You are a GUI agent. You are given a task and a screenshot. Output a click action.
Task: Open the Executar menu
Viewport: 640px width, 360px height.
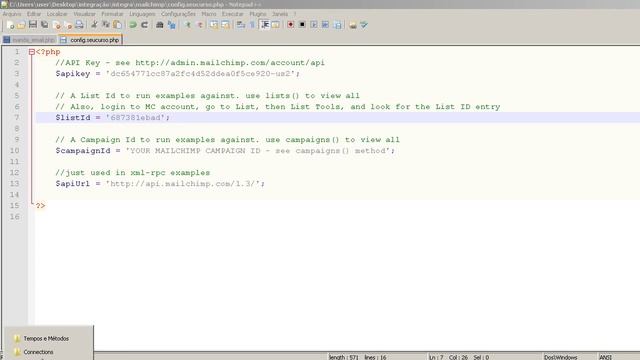(232, 14)
